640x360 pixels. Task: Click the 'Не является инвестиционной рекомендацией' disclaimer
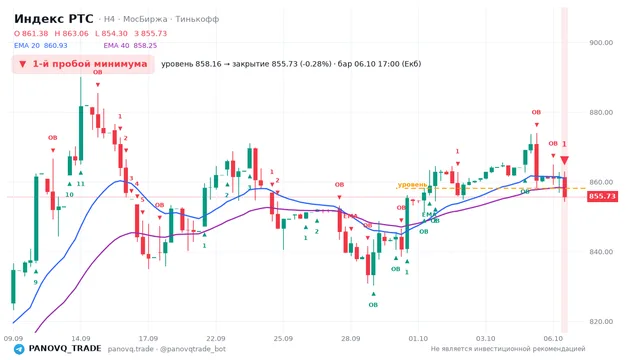tap(508, 349)
